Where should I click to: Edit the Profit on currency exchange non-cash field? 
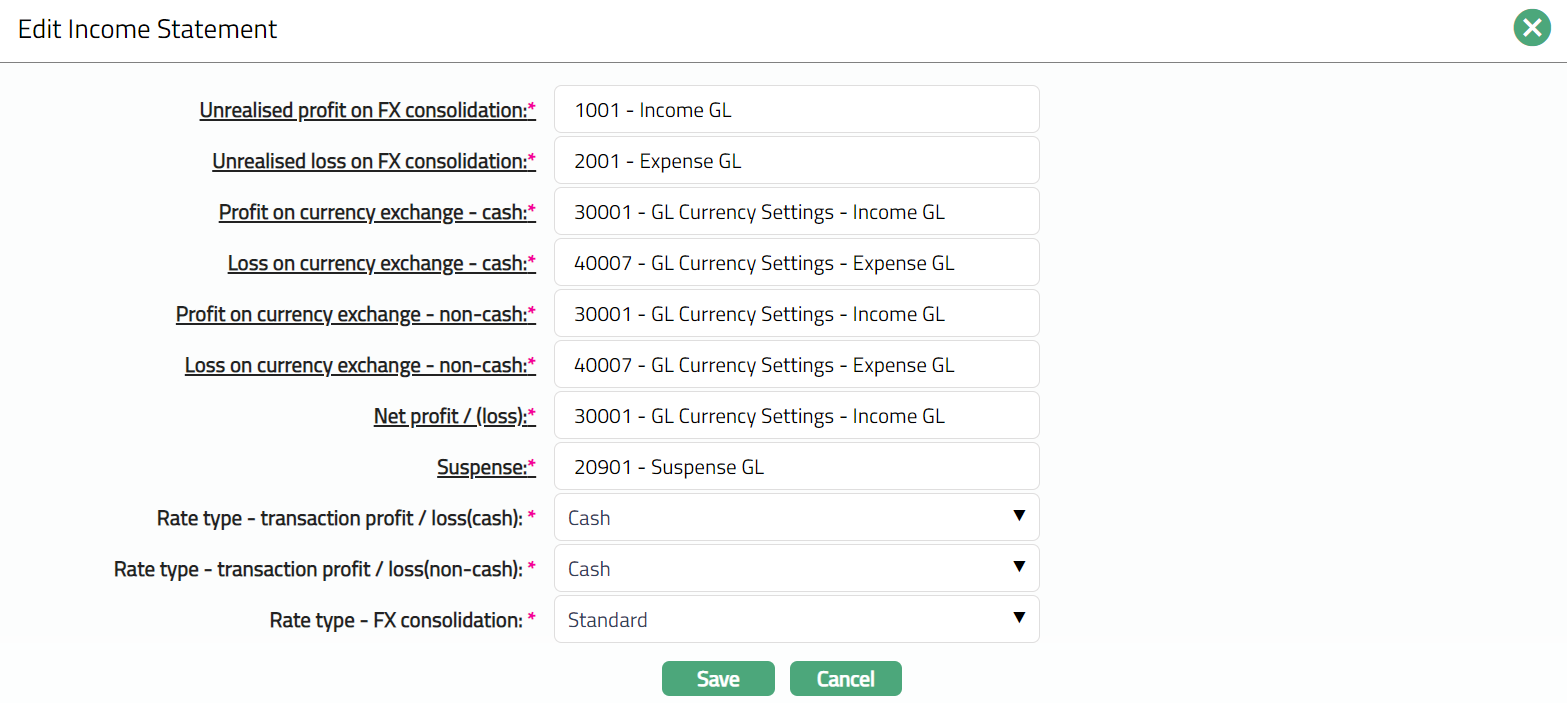pyautogui.click(x=796, y=313)
